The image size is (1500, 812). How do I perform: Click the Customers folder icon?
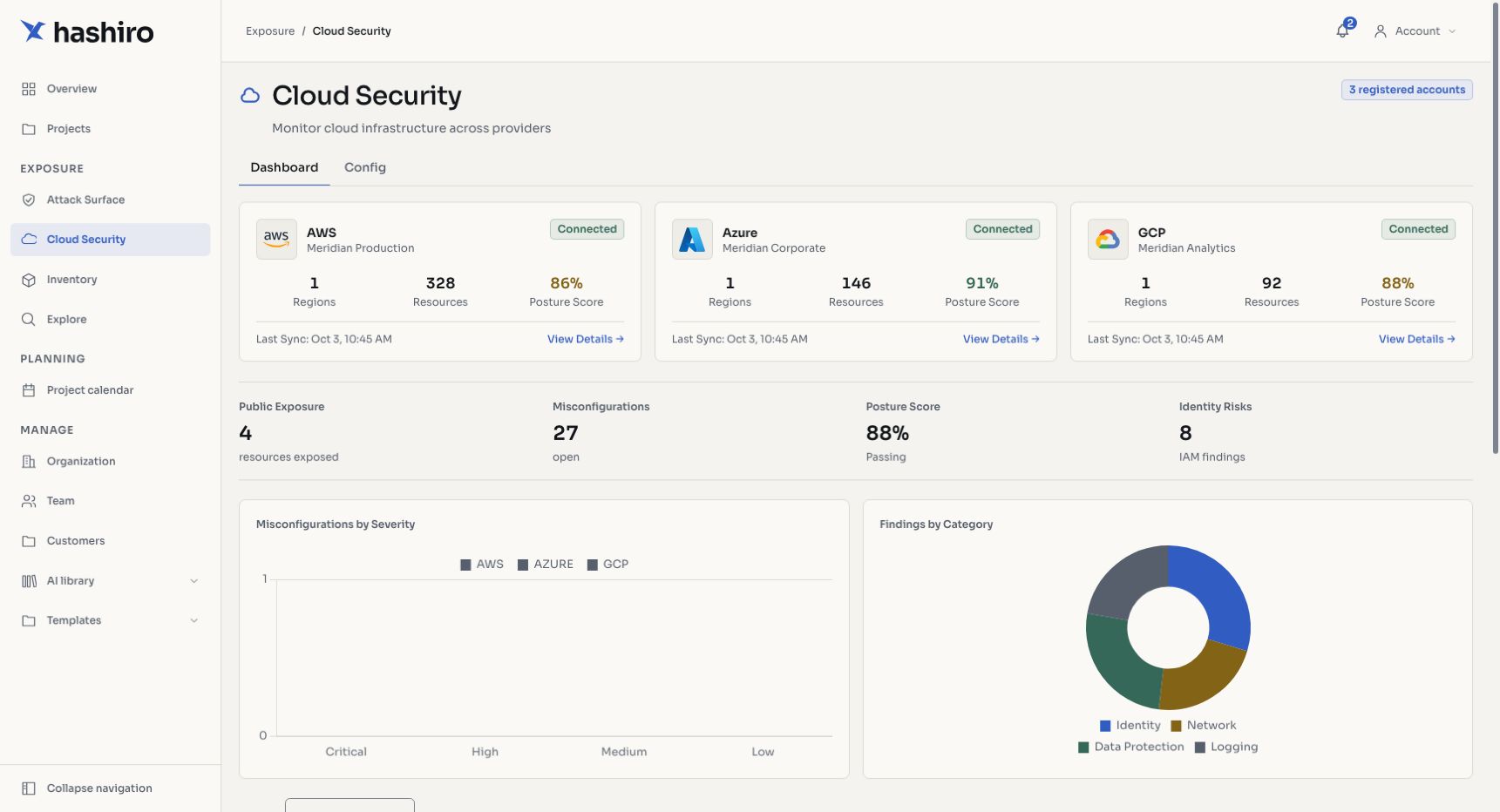29,541
